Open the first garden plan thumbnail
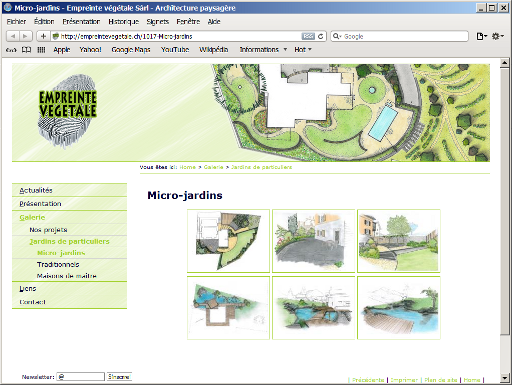This screenshot has width=512, height=385. tap(228, 241)
